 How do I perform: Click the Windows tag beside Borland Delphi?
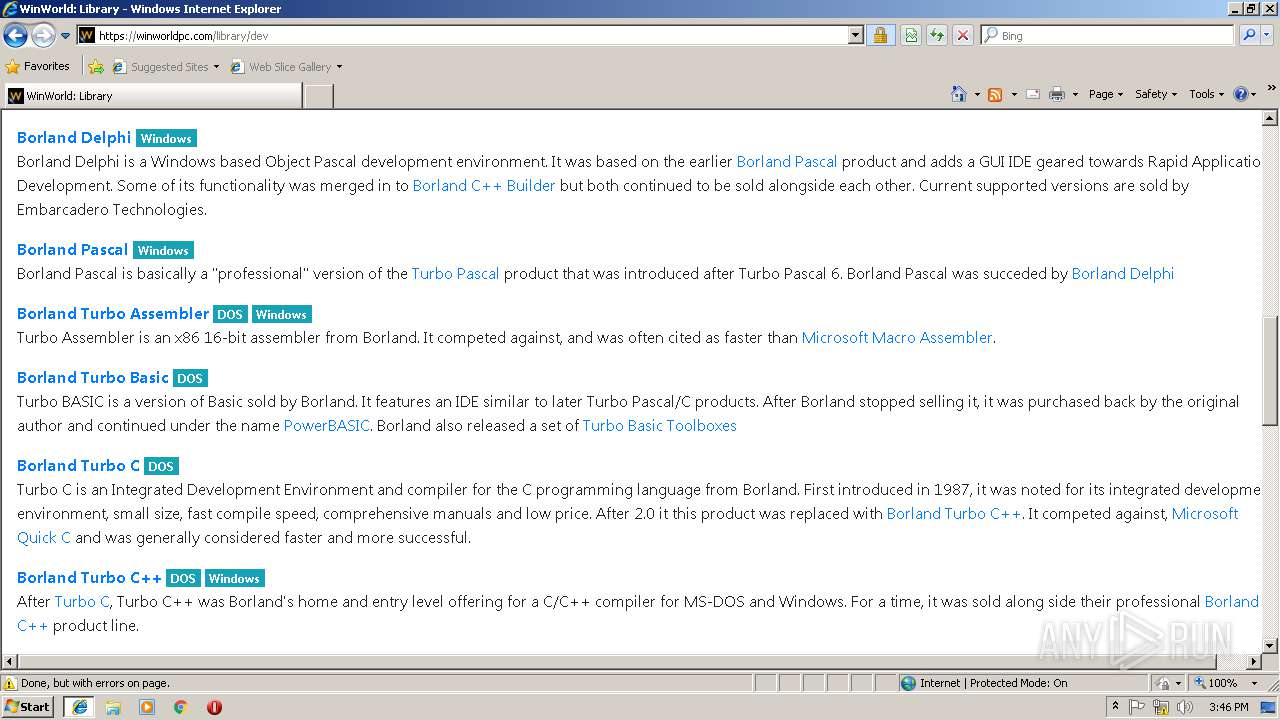click(166, 139)
